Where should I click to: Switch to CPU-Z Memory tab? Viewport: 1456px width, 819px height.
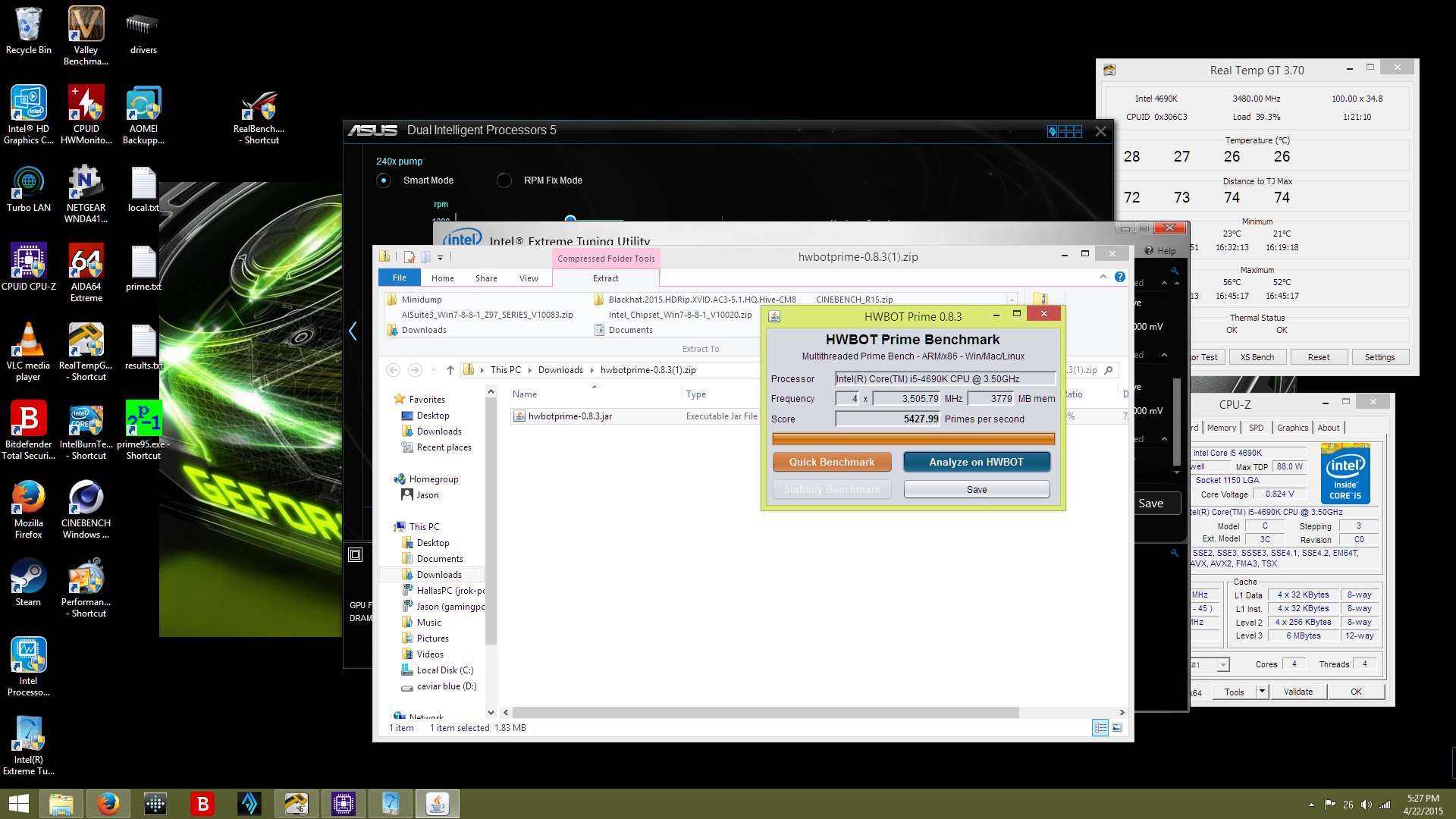tap(1222, 428)
